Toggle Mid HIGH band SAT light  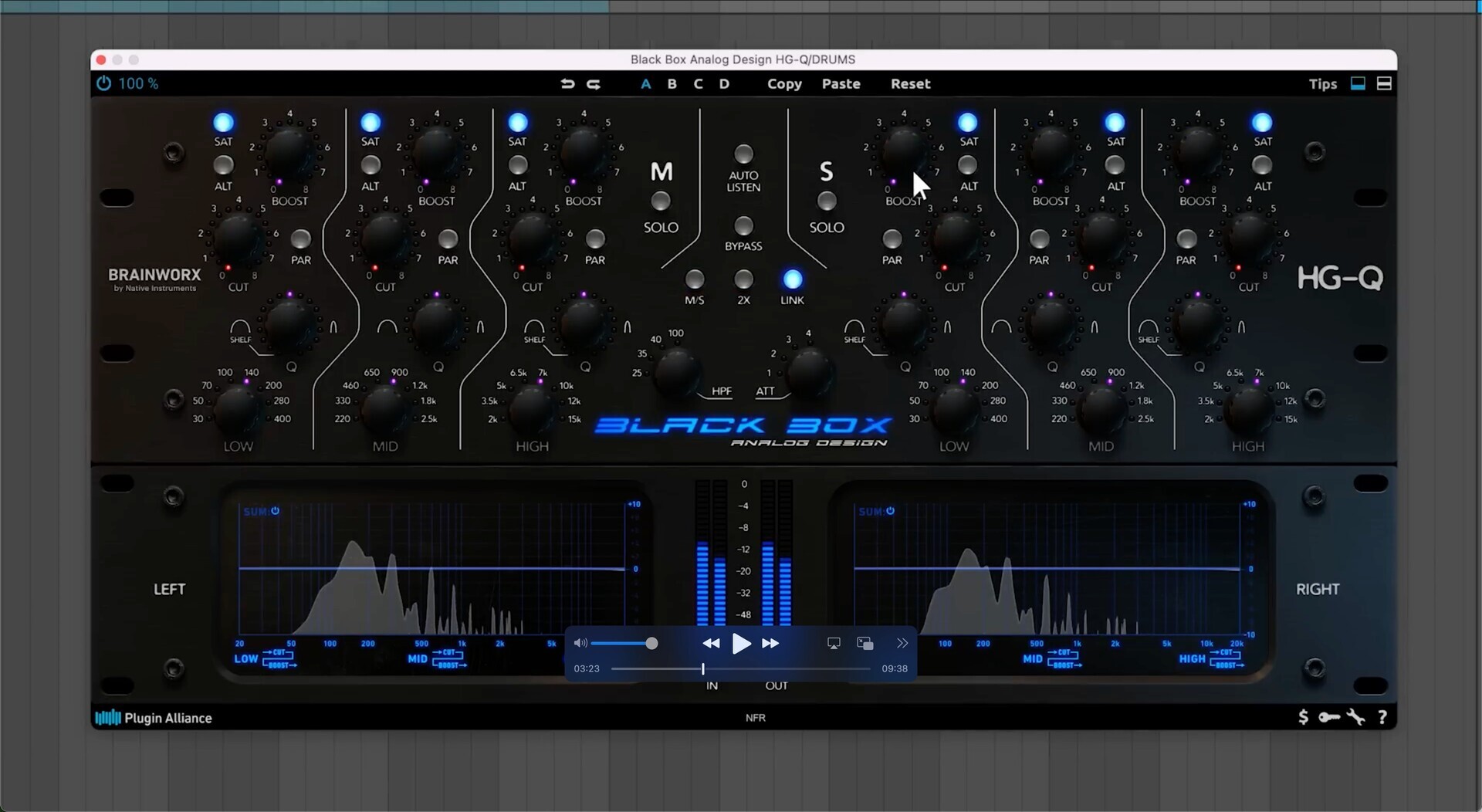tap(518, 123)
